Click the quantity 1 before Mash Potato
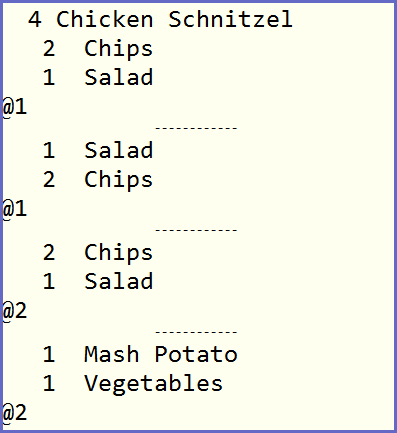 point(49,354)
